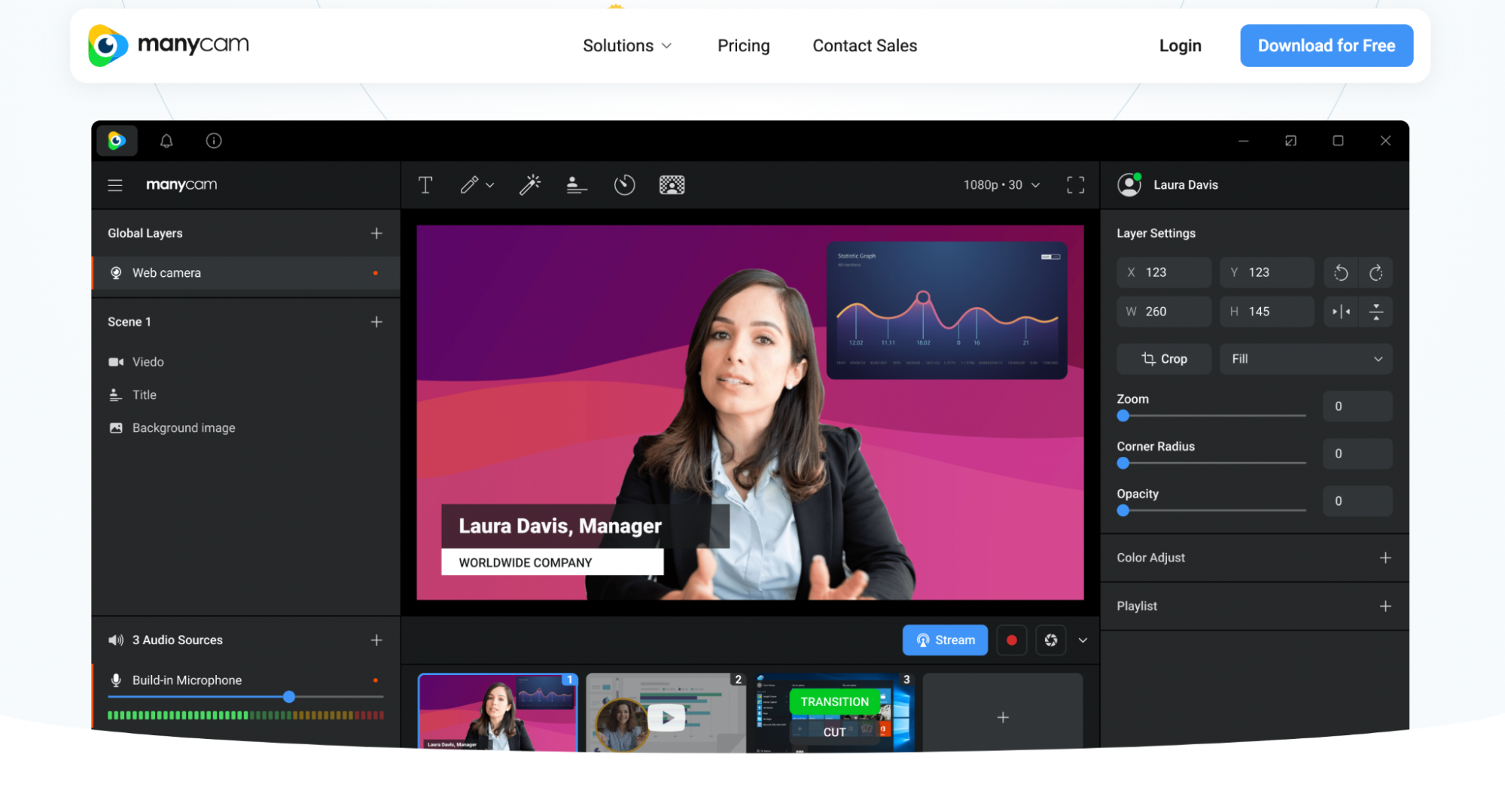Flip layer horizontally icon
The height and width of the screenshot is (812, 1505).
tap(1341, 312)
